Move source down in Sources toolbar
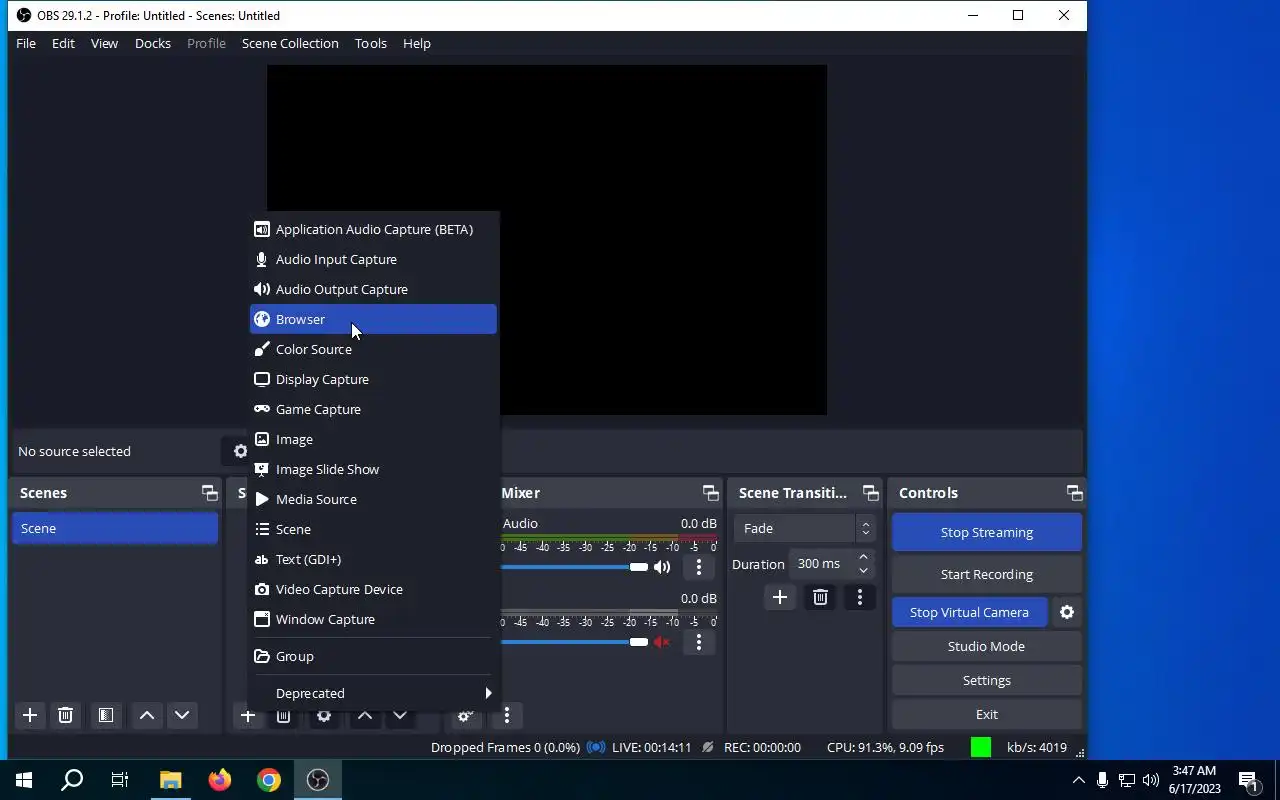This screenshot has width=1280, height=800. pyautogui.click(x=400, y=715)
